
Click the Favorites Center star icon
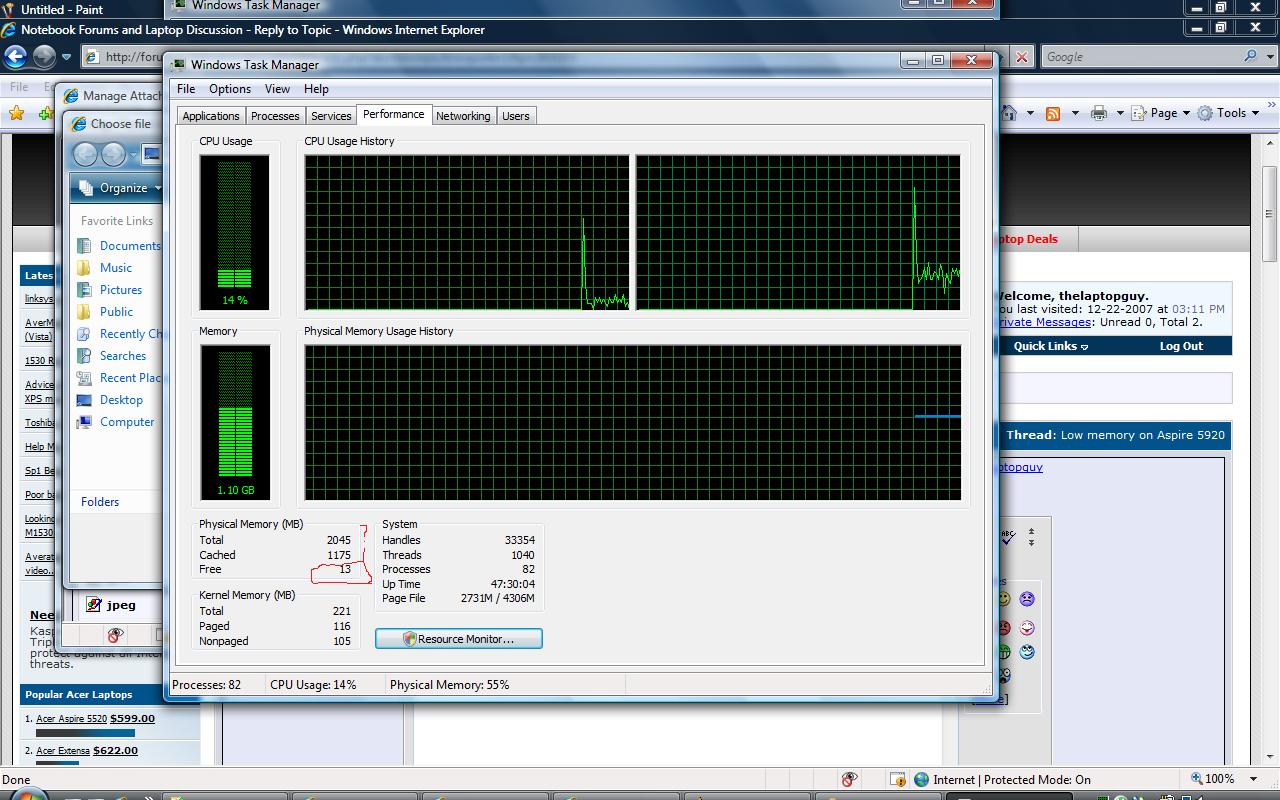click(x=16, y=113)
